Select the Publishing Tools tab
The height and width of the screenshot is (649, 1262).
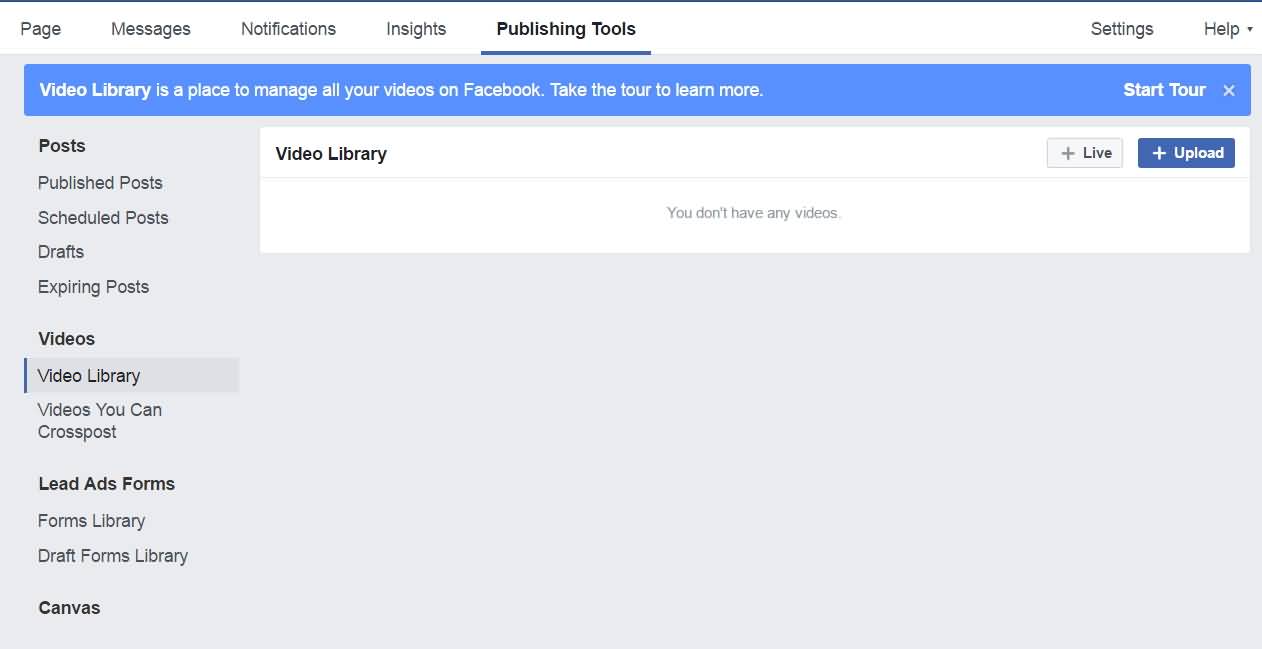(566, 29)
